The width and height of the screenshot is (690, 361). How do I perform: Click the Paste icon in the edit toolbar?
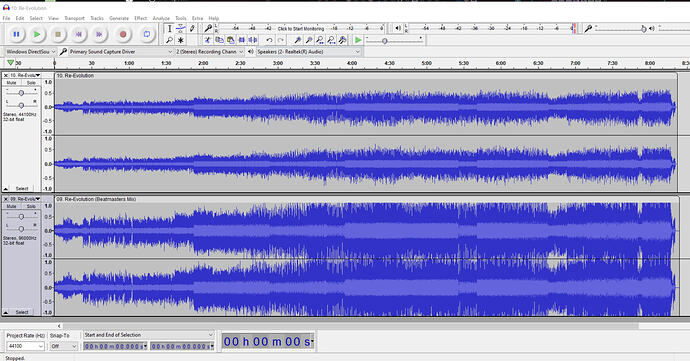pyautogui.click(x=230, y=40)
